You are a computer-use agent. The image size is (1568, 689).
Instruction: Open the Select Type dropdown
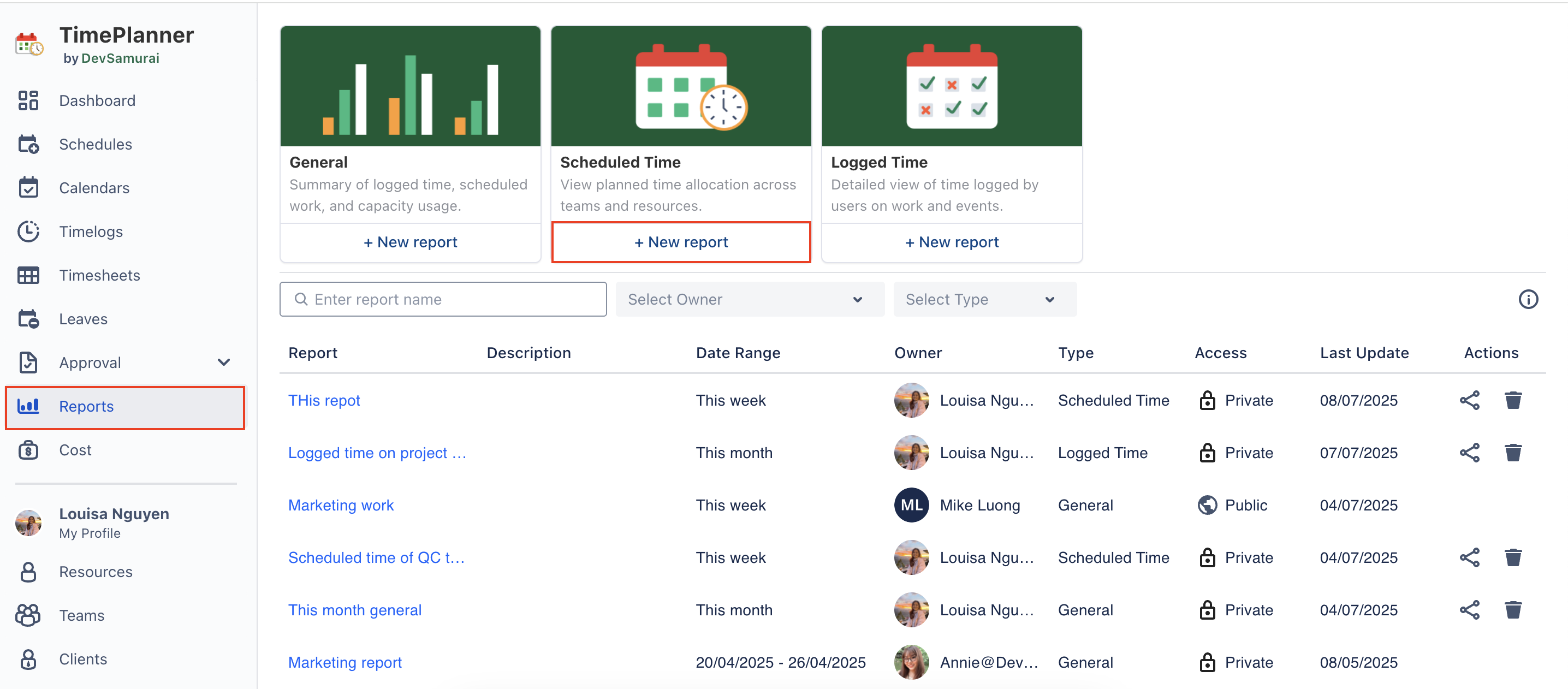tap(984, 300)
